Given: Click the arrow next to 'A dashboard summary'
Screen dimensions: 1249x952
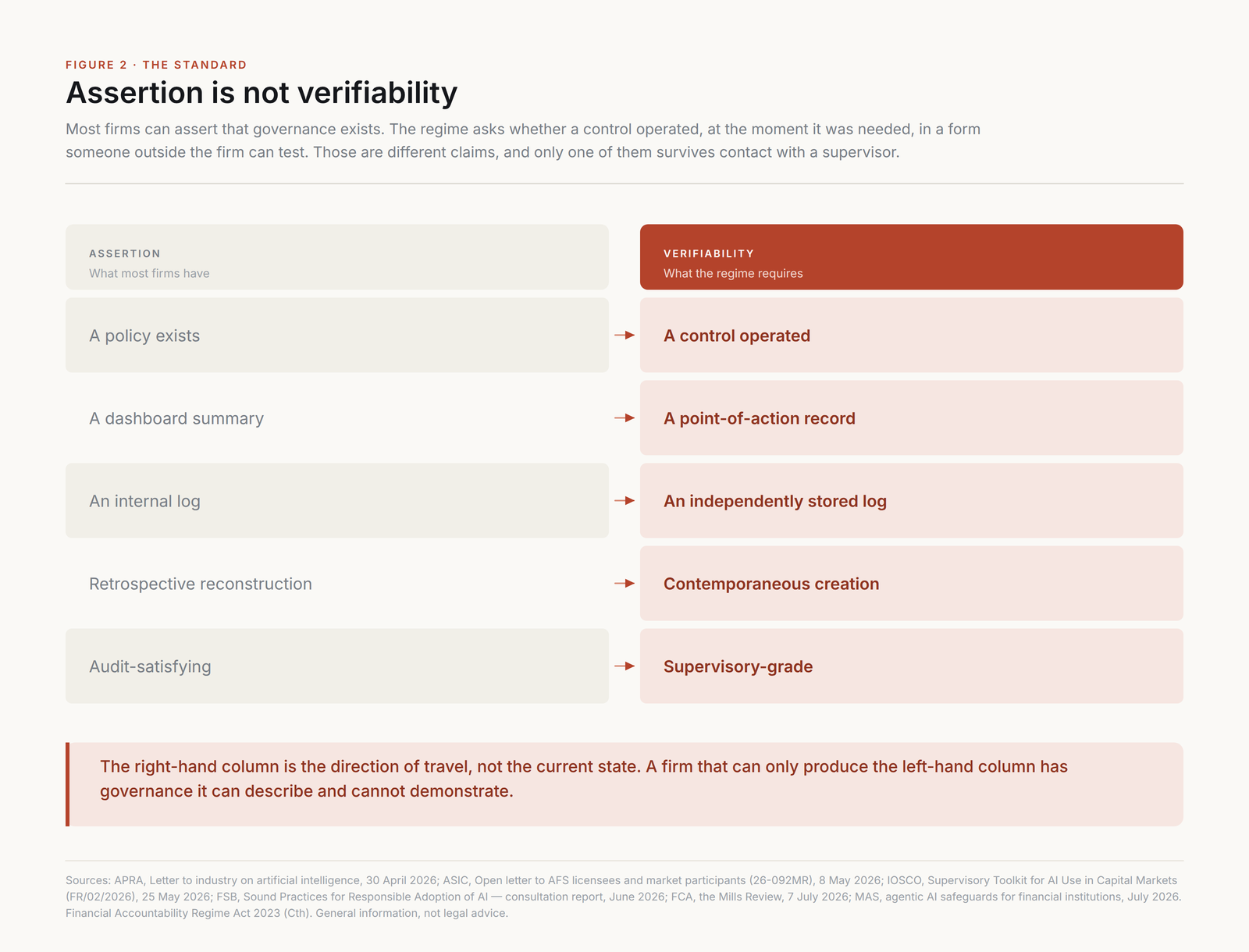Looking at the screenshot, I should (624, 418).
